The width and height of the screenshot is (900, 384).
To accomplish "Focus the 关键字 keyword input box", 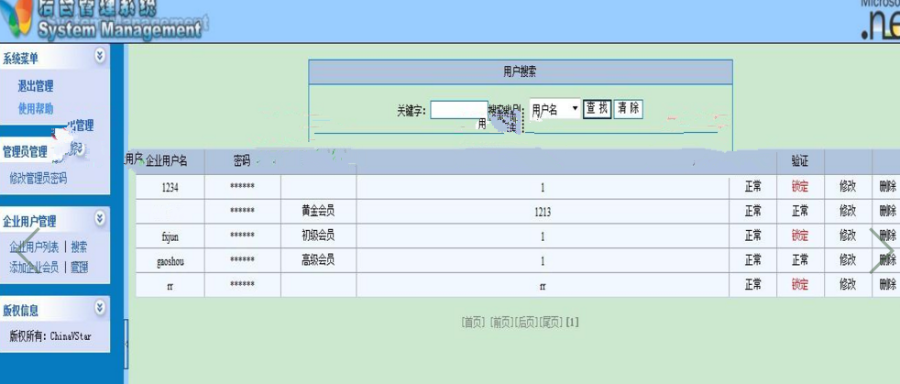I will [x=459, y=110].
